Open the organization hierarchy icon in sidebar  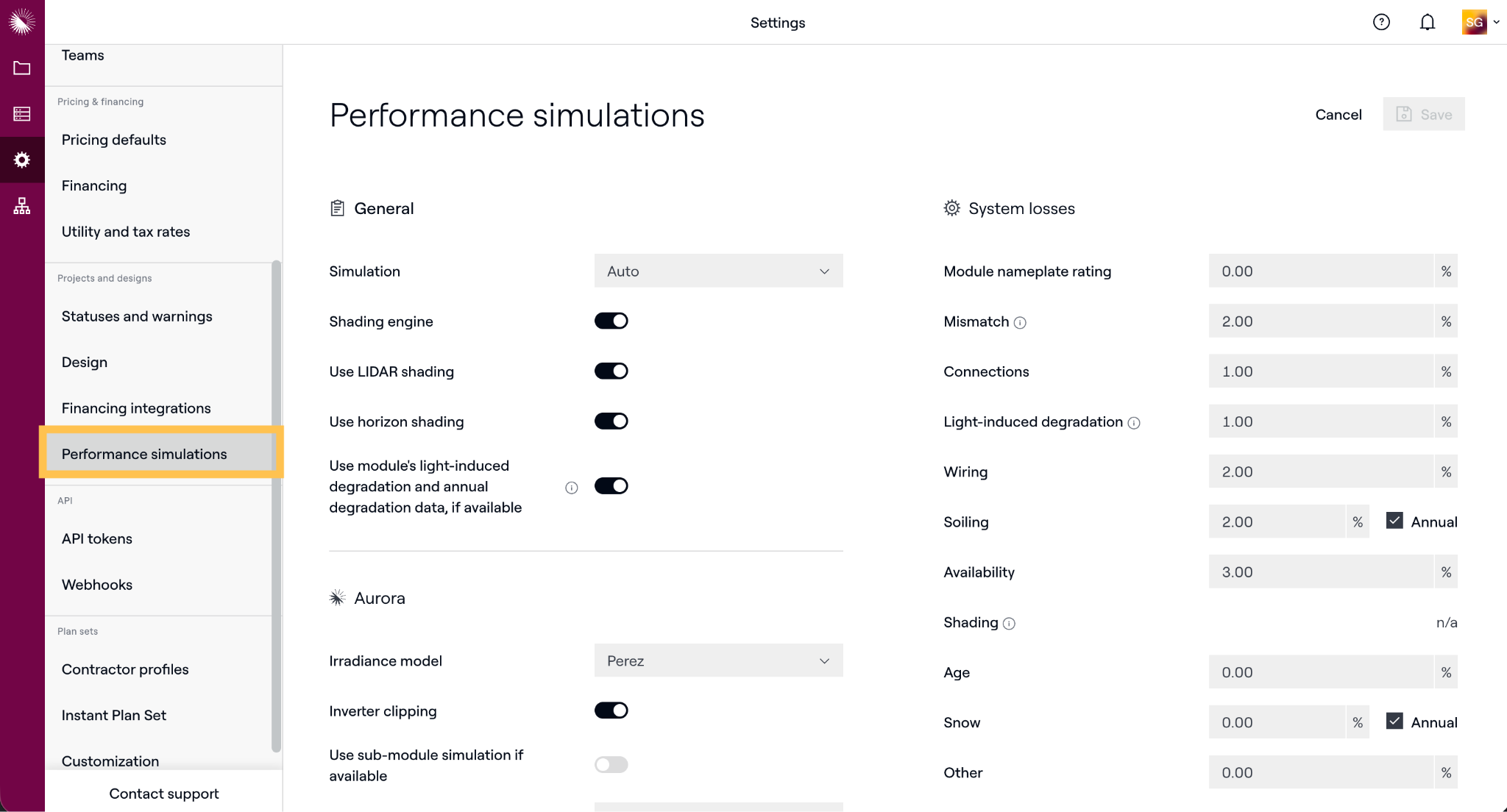point(22,206)
